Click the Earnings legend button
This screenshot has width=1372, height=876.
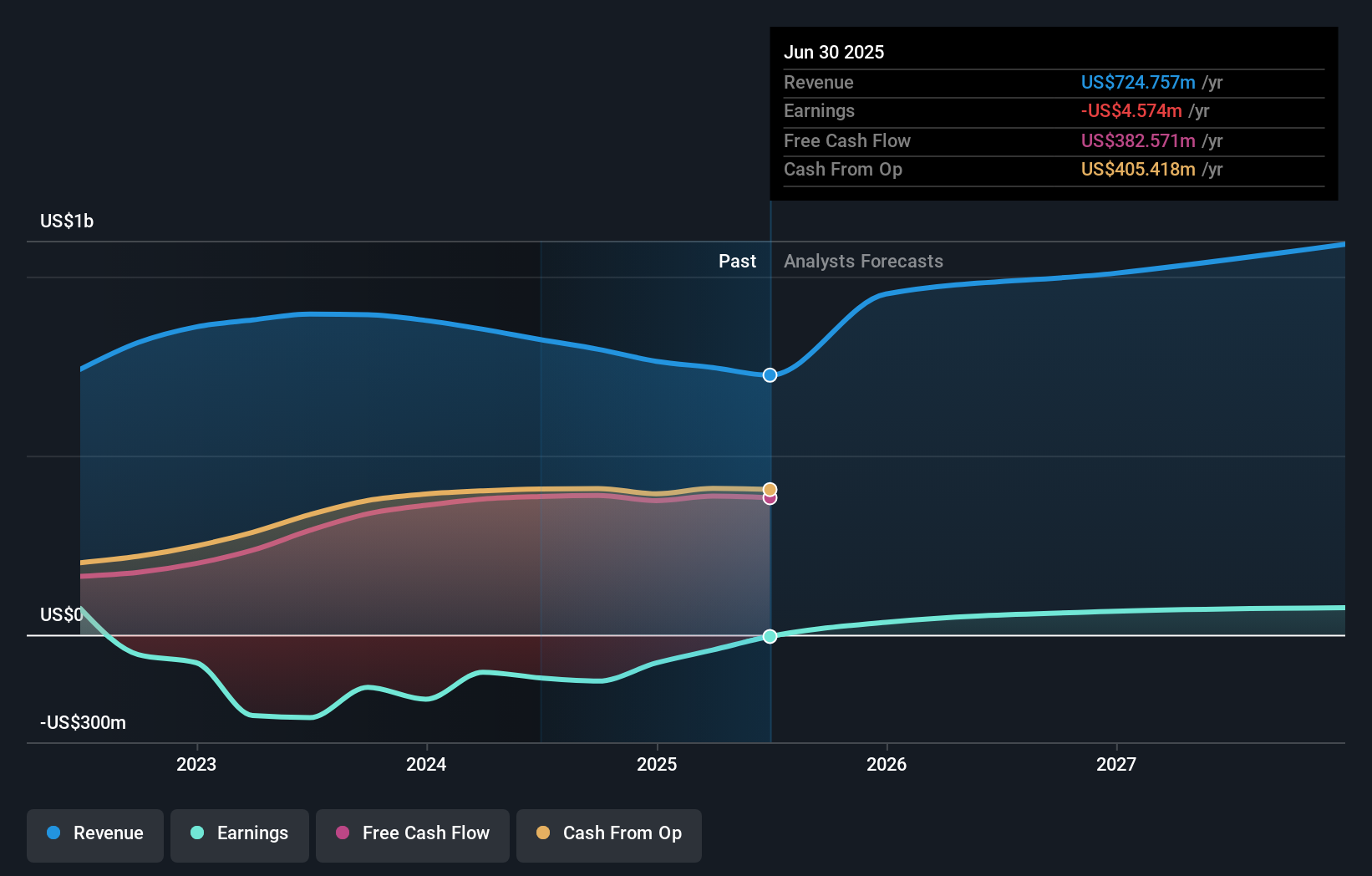click(x=239, y=835)
